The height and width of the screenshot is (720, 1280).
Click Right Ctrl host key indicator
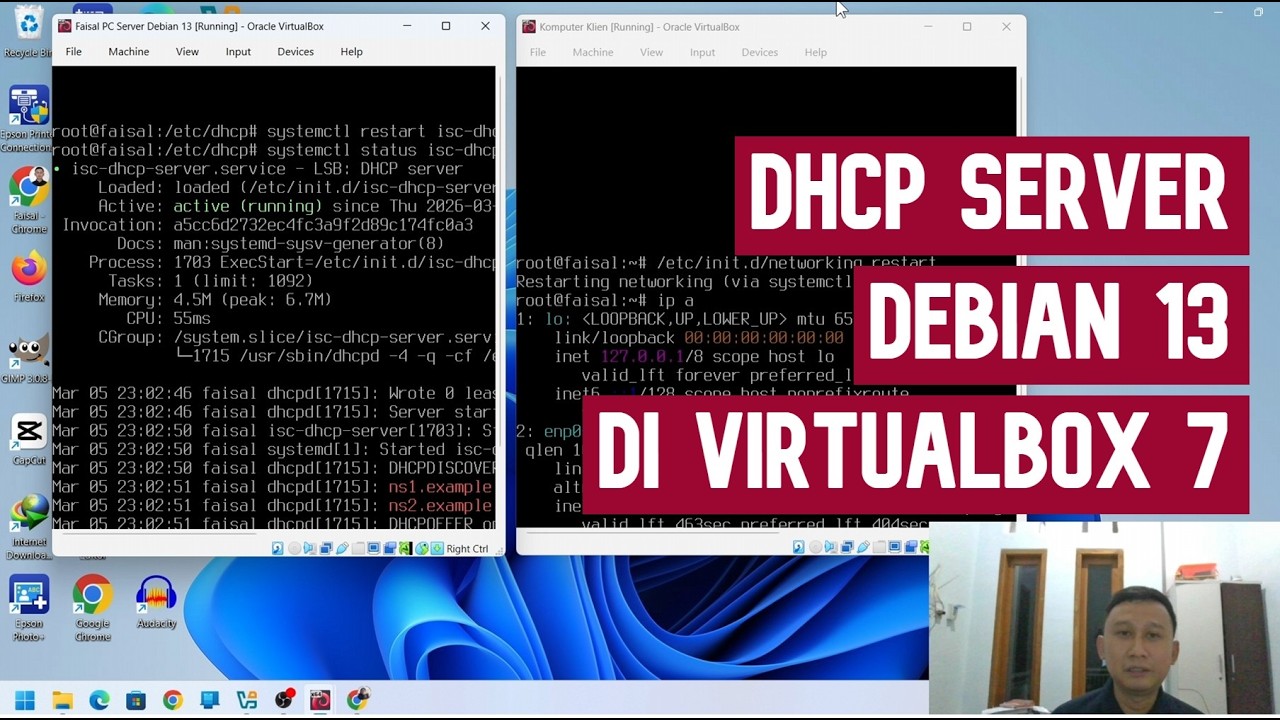point(467,548)
